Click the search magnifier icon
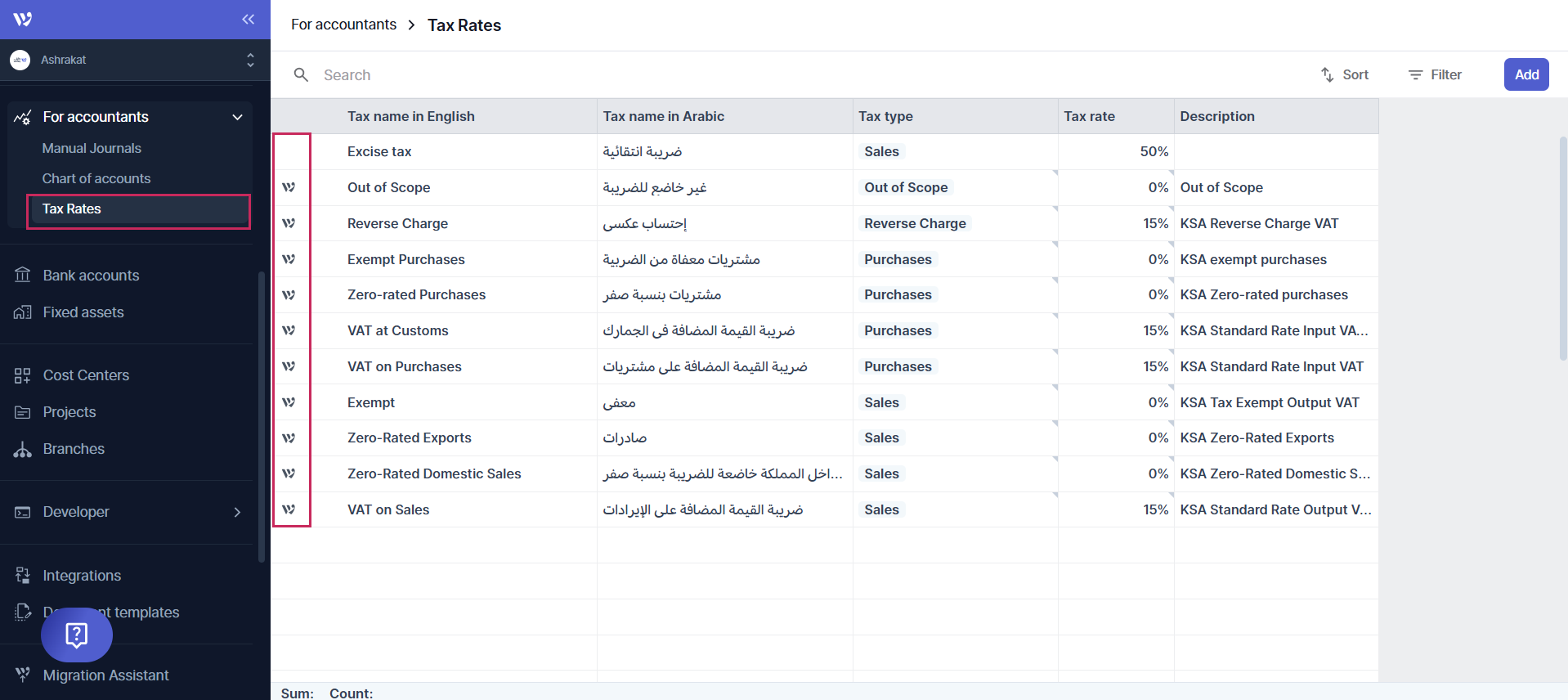This screenshot has height=700, width=1568. click(301, 74)
